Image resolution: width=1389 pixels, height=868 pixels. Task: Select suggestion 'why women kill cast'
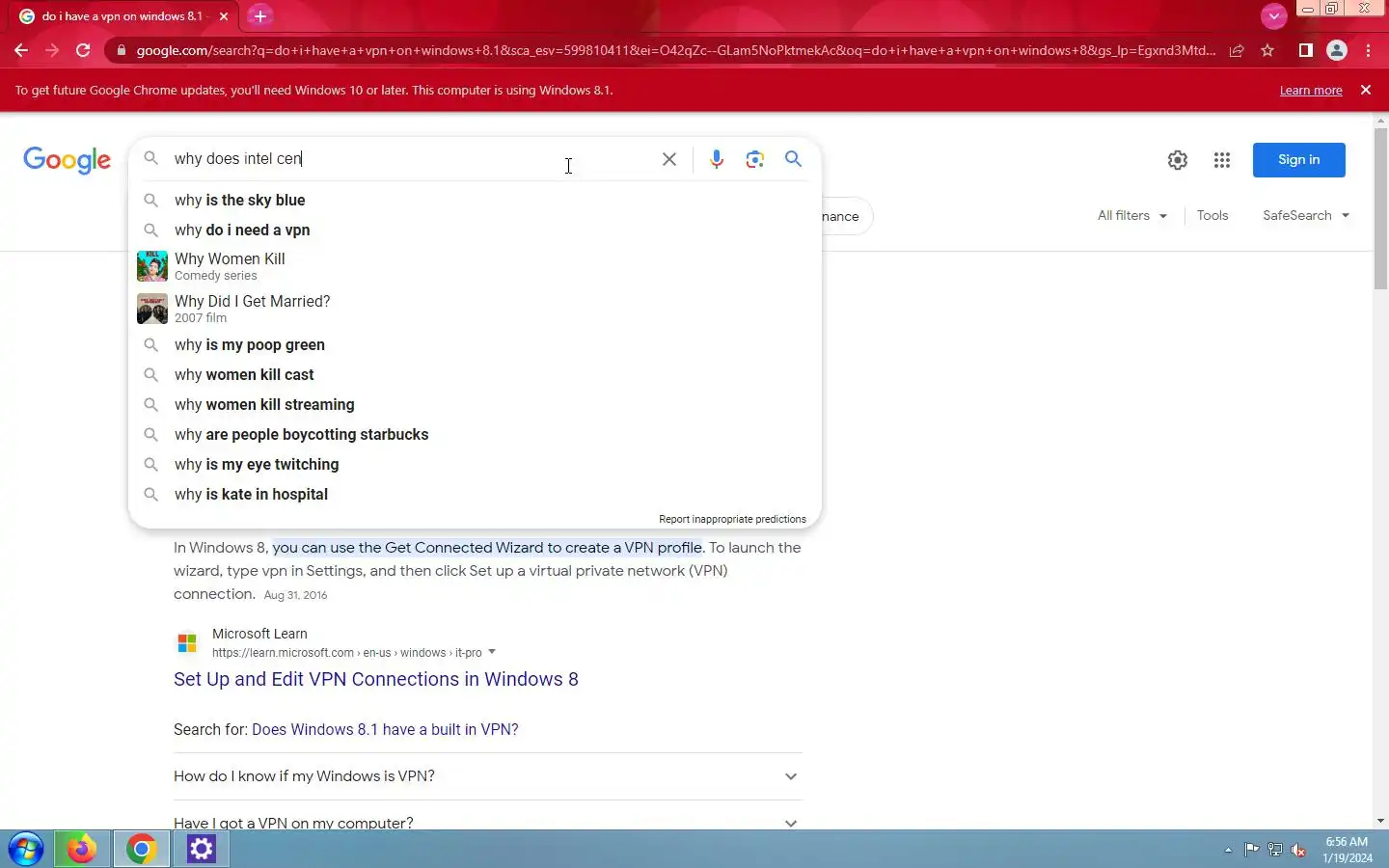click(475, 375)
